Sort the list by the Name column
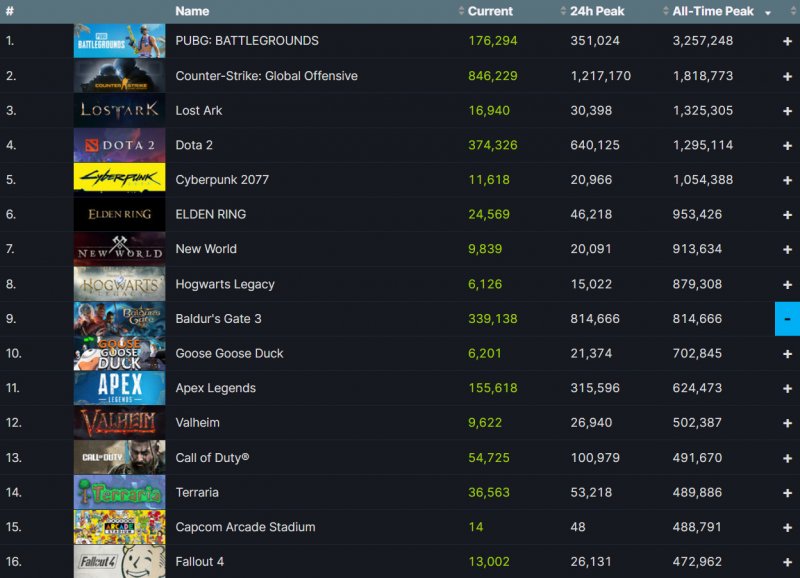Image resolution: width=800 pixels, height=578 pixels. click(190, 11)
